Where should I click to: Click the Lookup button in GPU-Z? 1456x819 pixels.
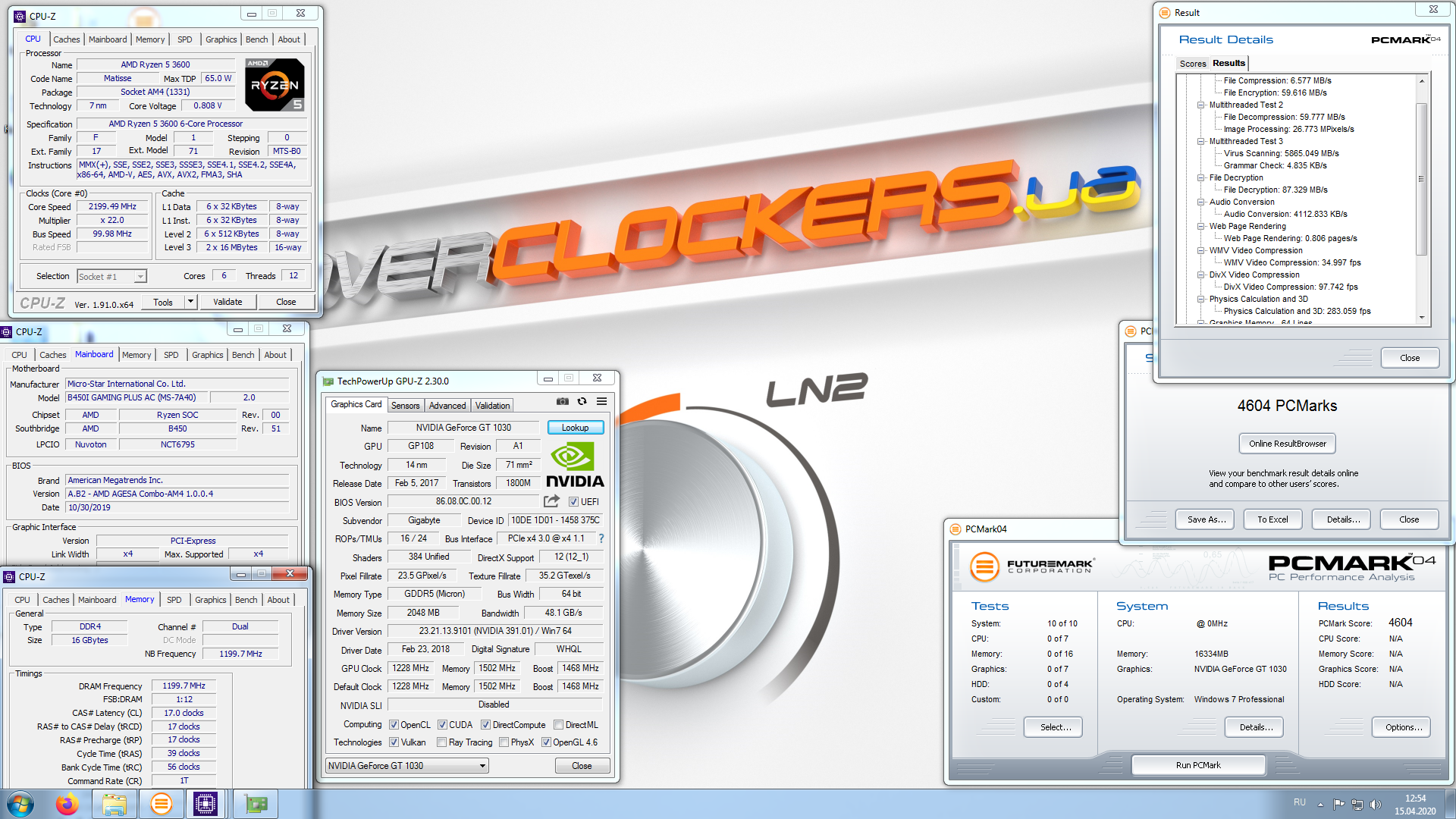point(576,428)
